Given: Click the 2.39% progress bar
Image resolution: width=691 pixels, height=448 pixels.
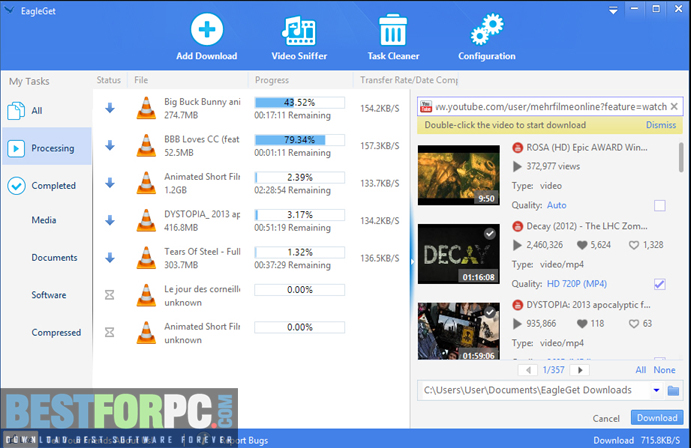Looking at the screenshot, I should point(300,178).
